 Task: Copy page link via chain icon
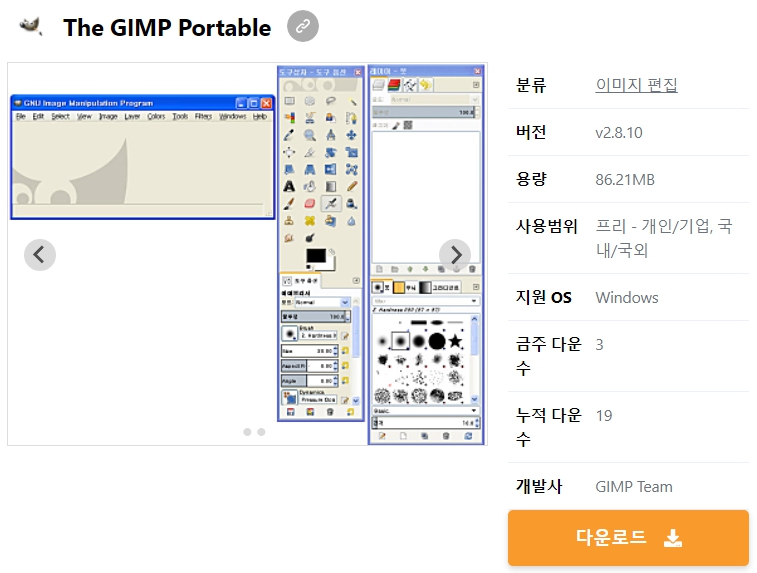pos(303,26)
